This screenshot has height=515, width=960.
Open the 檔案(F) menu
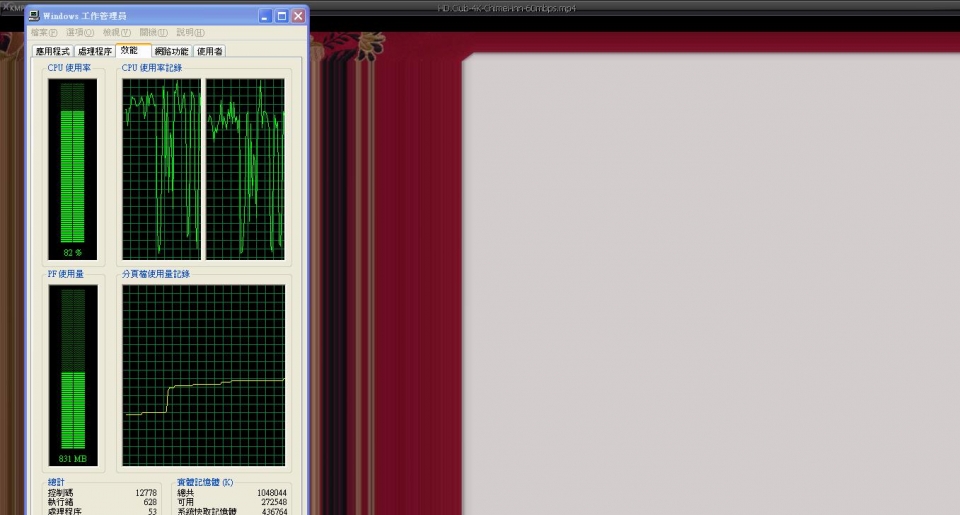[x=43, y=32]
